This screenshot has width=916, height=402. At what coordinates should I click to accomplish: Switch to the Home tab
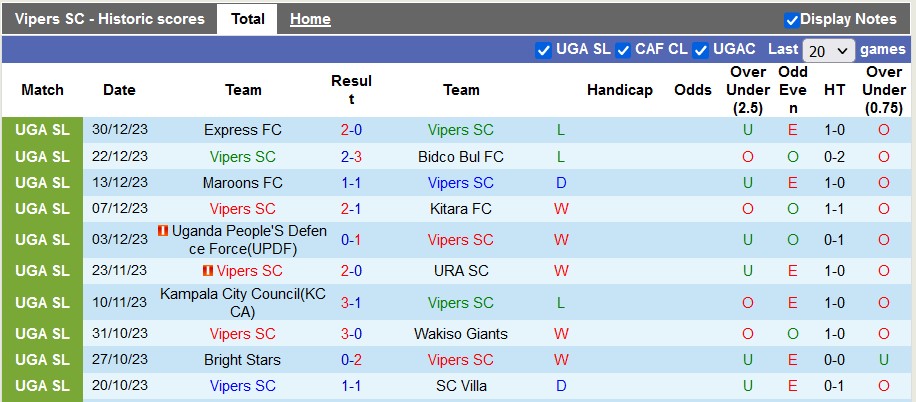tap(310, 19)
